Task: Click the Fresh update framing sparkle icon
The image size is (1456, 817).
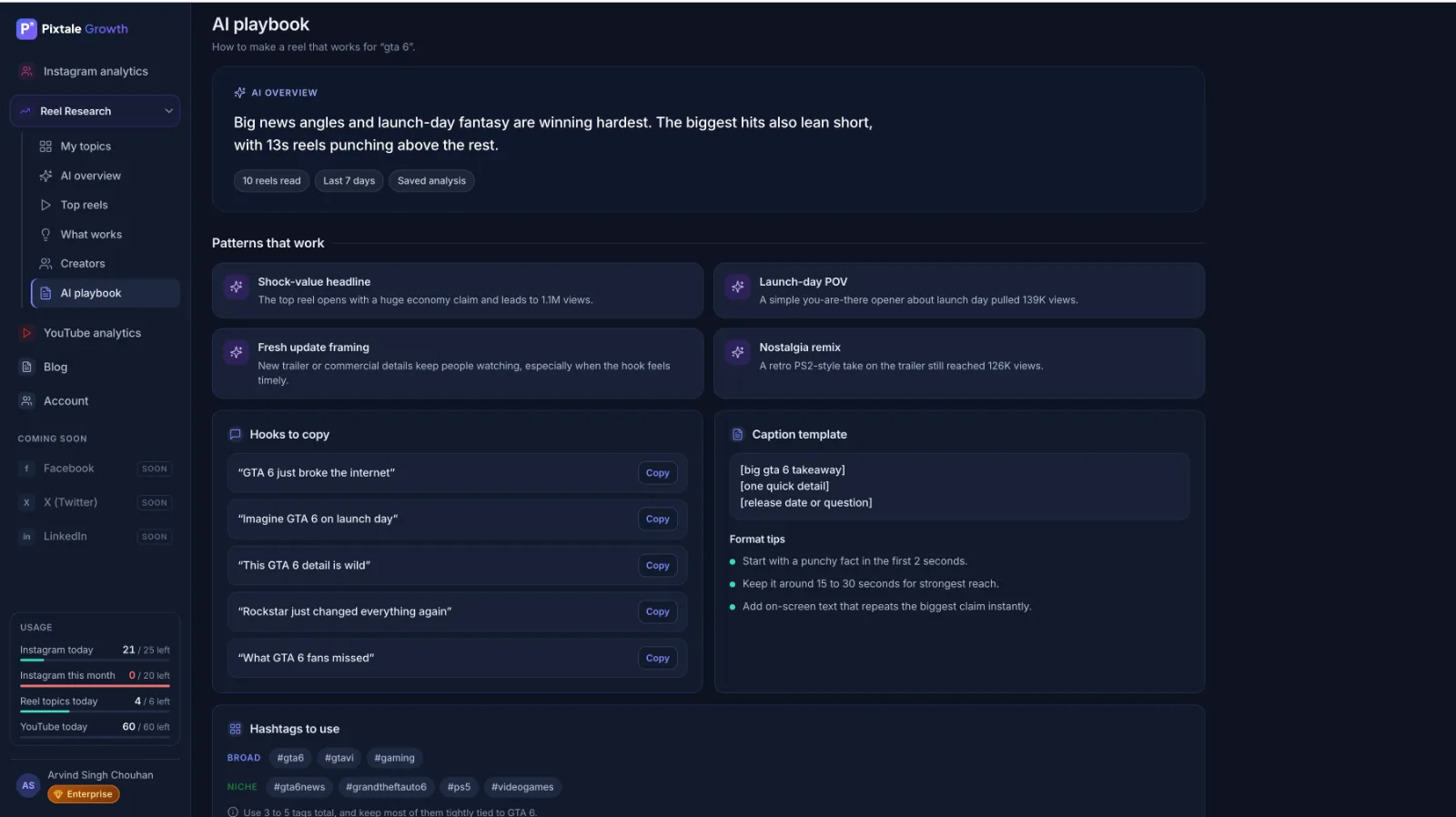Action: [x=237, y=352]
